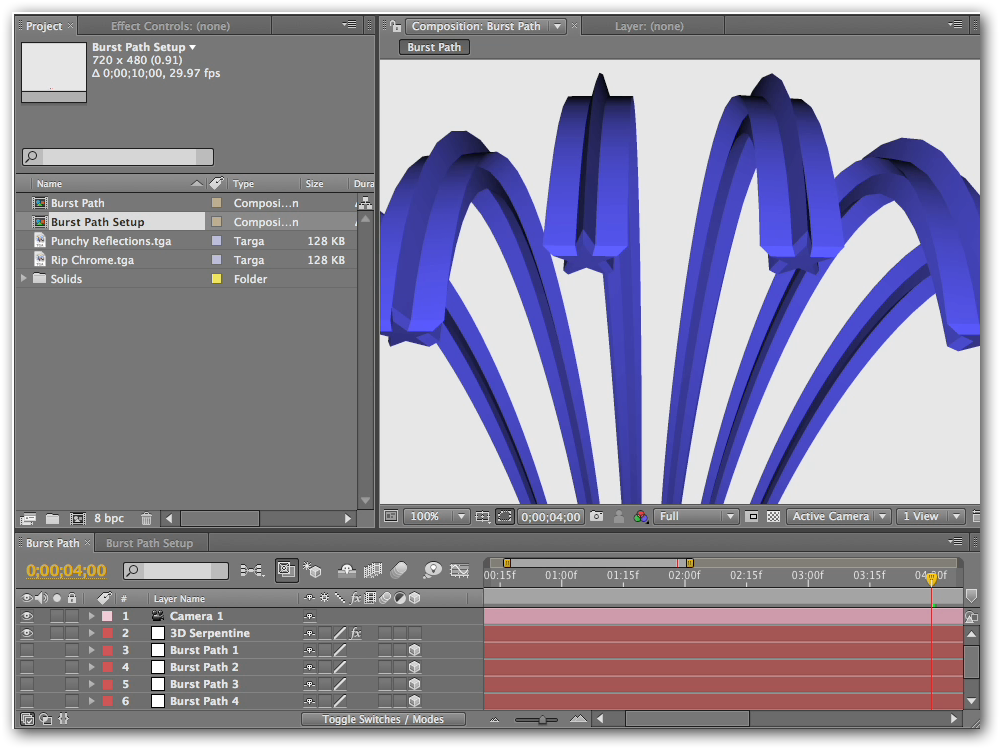Click Toggle Switches / Modes button
The image size is (1000, 749).
[383, 719]
